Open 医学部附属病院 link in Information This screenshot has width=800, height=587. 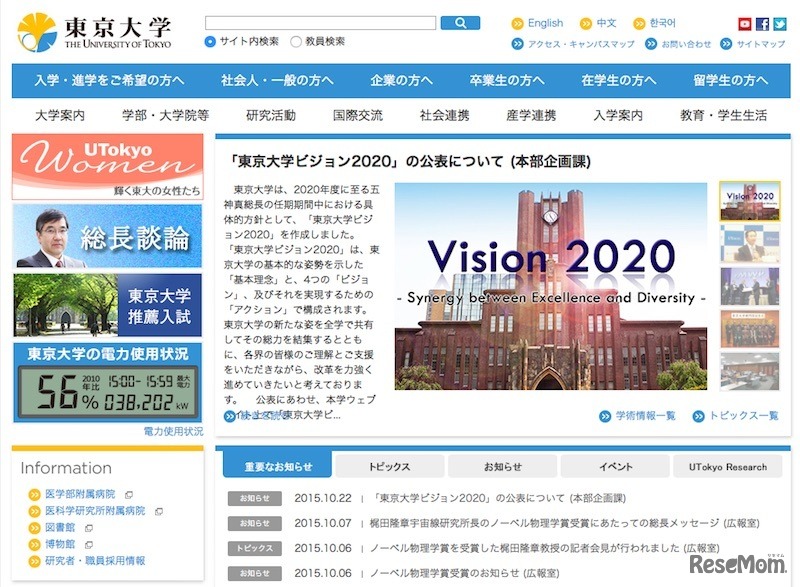click(x=80, y=494)
